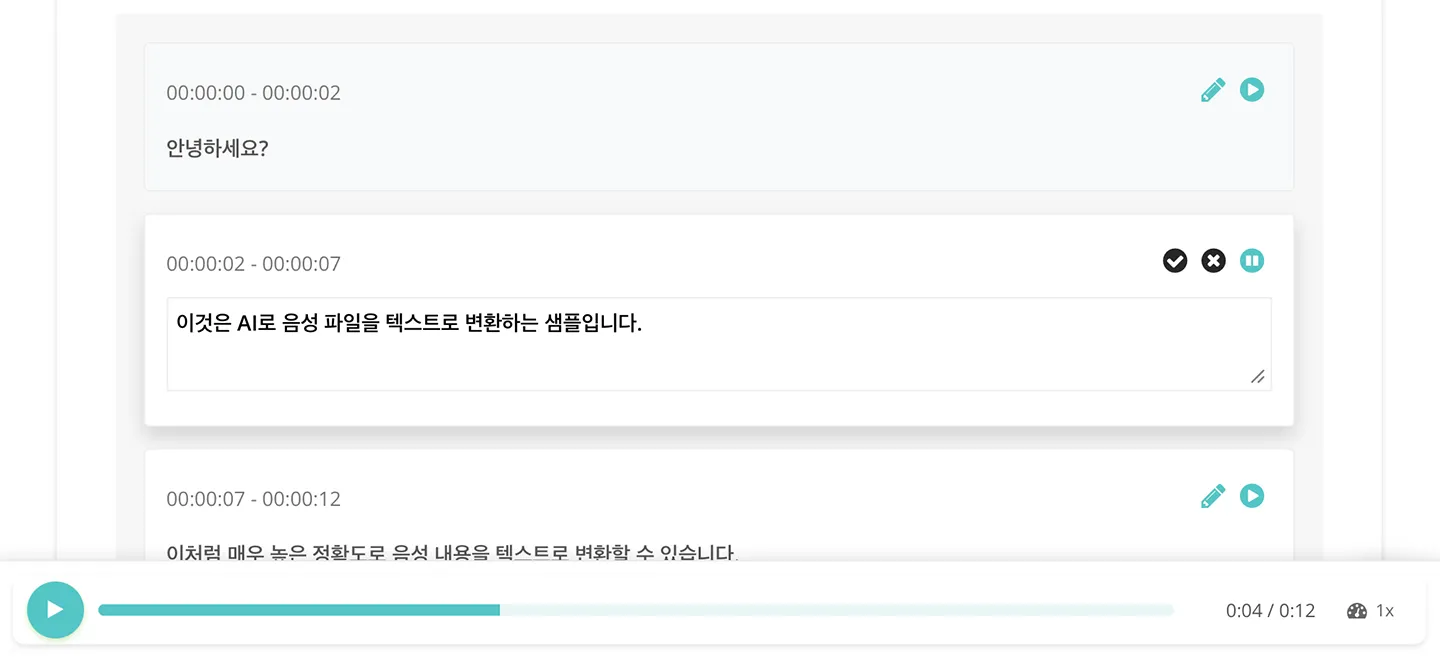Click the 00:00:07 - 00:00:12 timestamp
Image resolution: width=1440 pixels, height=657 pixels.
[x=253, y=499]
